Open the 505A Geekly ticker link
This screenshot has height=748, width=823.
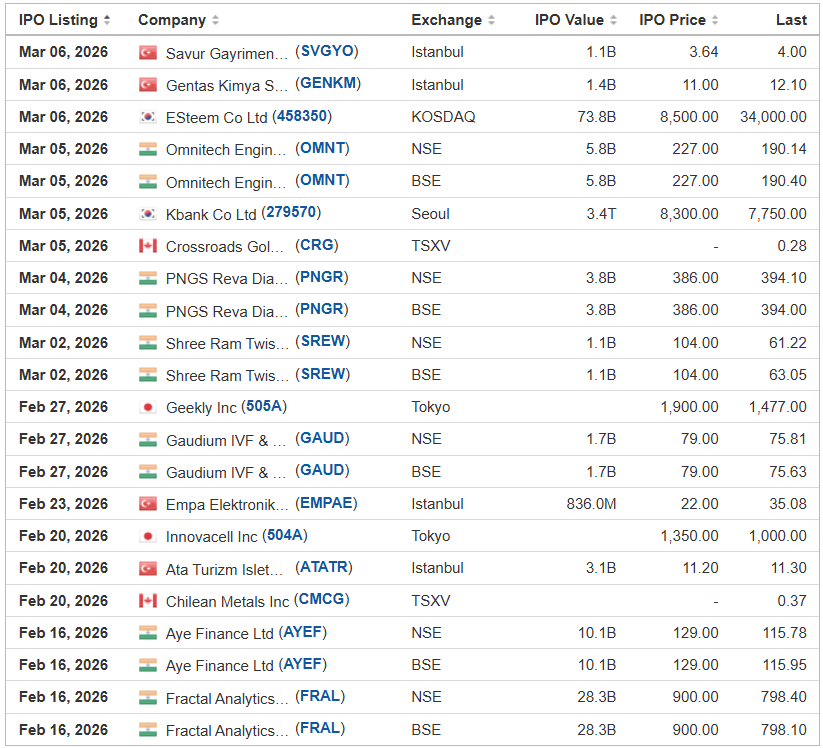264,406
